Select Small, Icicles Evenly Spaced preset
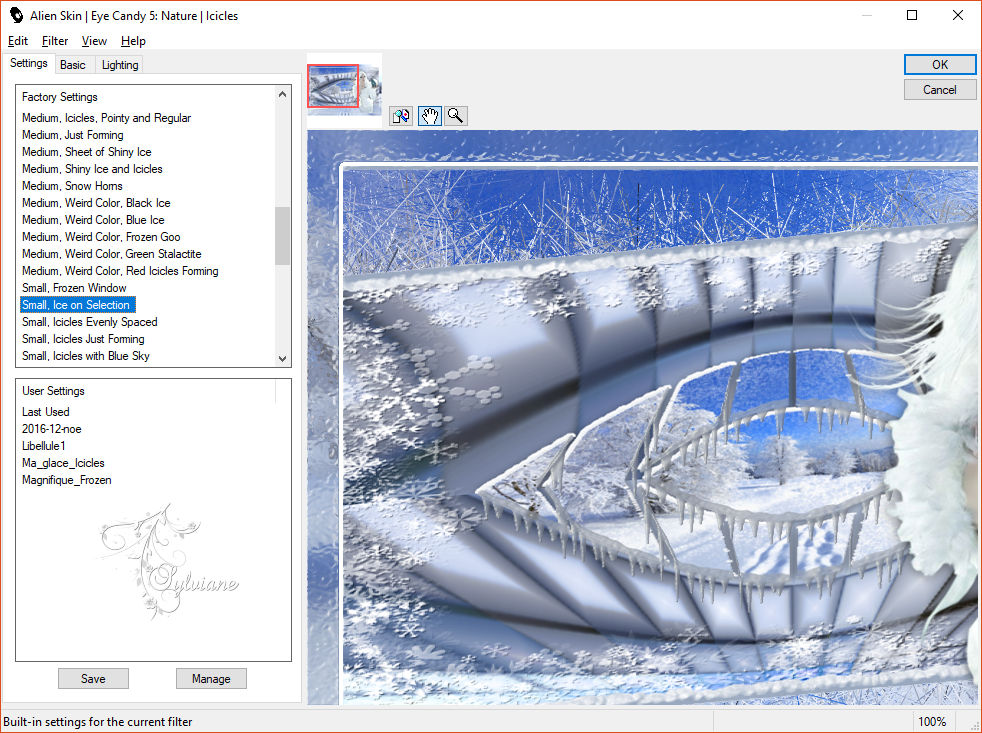Viewport: 982px width, 733px height. click(90, 321)
